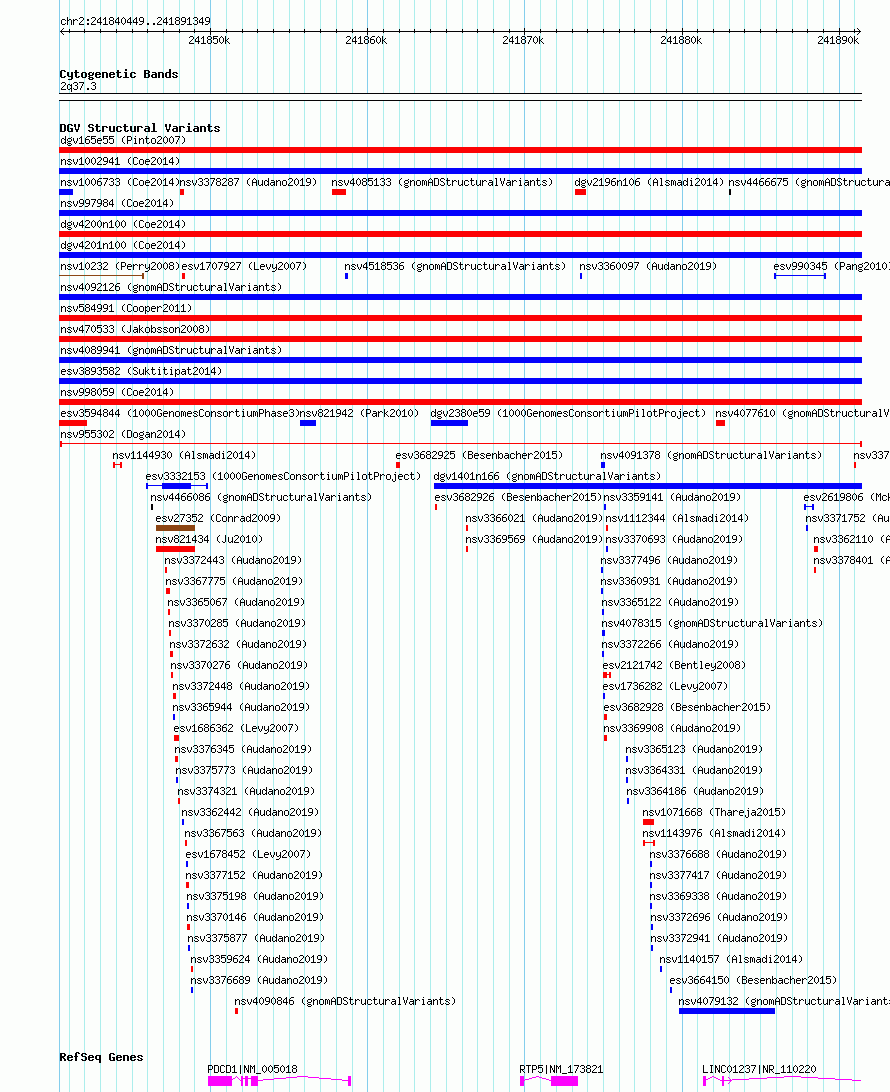Click the nsv4085133 red variant bar

click(338, 192)
